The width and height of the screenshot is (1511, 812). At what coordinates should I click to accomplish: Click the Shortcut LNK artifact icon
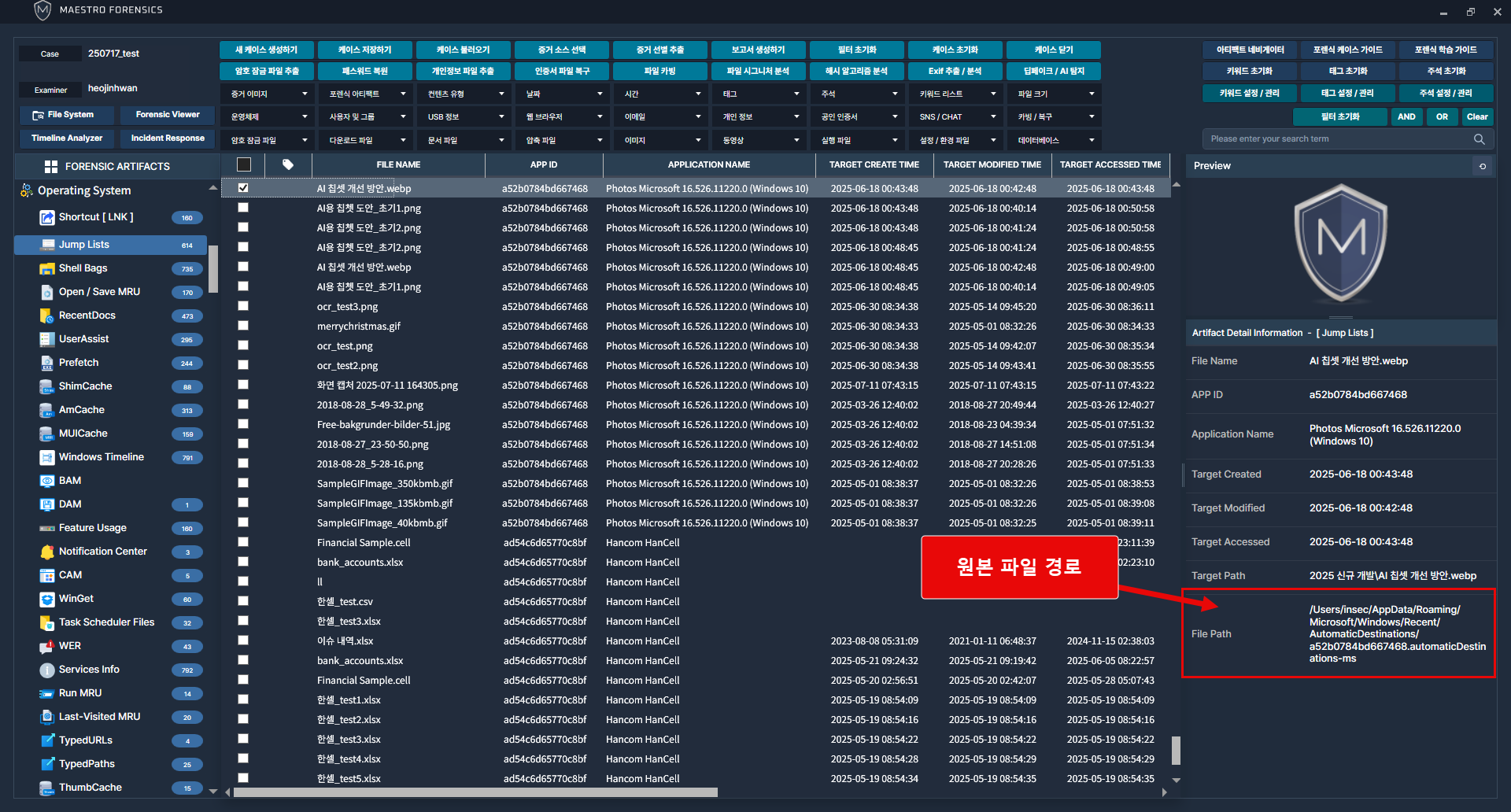47,218
